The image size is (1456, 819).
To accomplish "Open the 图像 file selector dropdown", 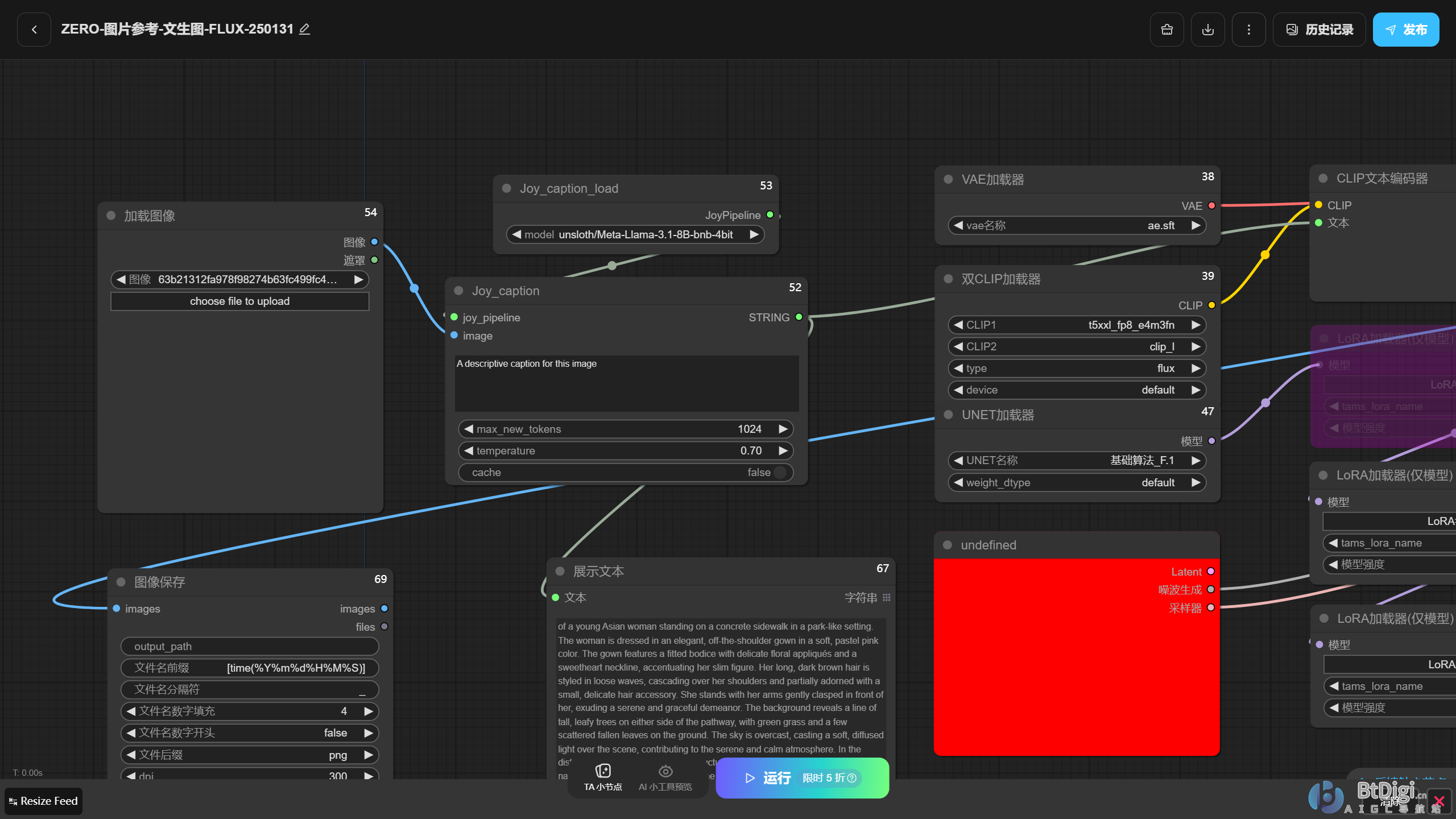I will coord(239,279).
